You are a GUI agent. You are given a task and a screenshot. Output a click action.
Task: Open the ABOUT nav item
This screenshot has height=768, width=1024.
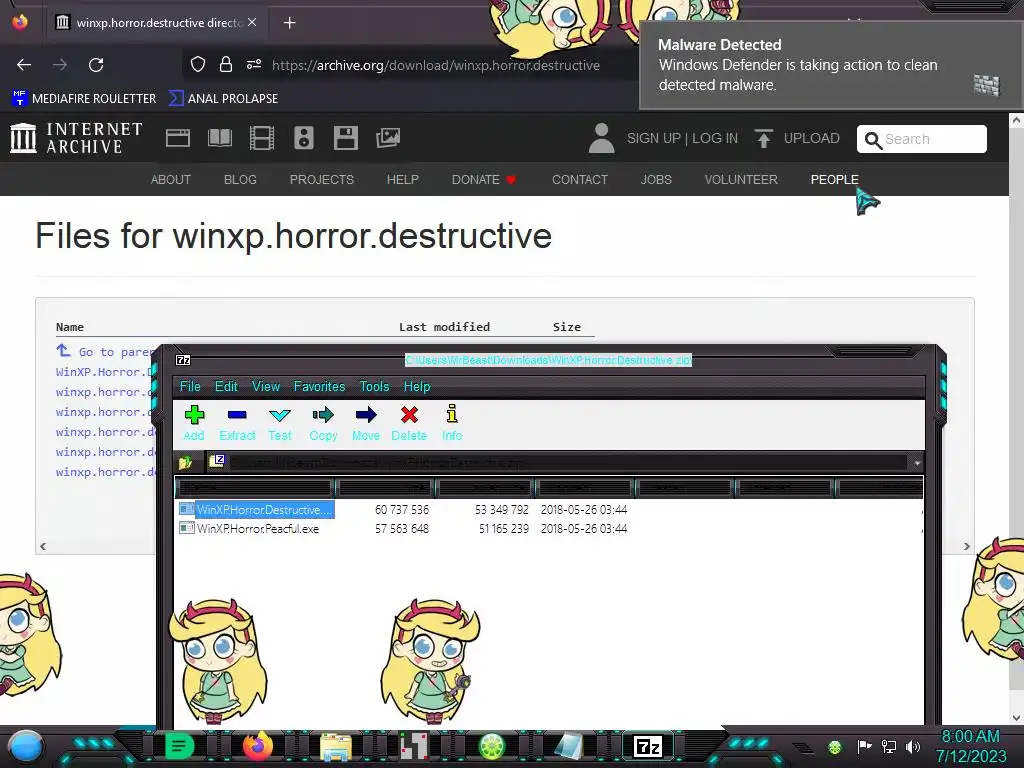pyautogui.click(x=170, y=180)
